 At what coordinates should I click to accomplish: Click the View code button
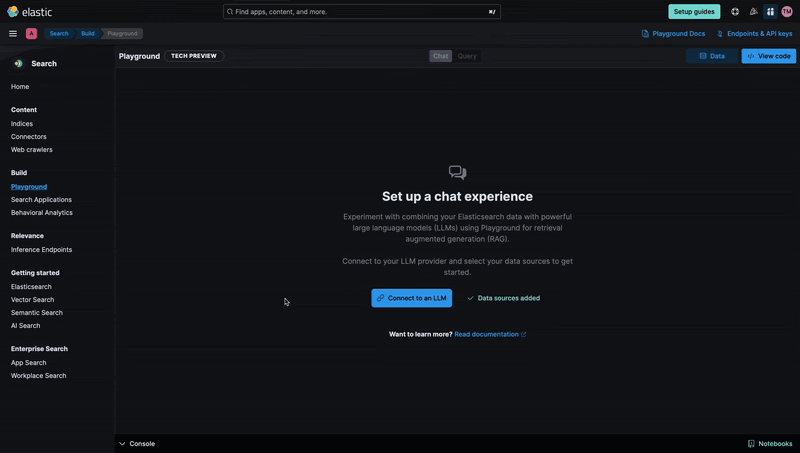pyautogui.click(x=768, y=56)
